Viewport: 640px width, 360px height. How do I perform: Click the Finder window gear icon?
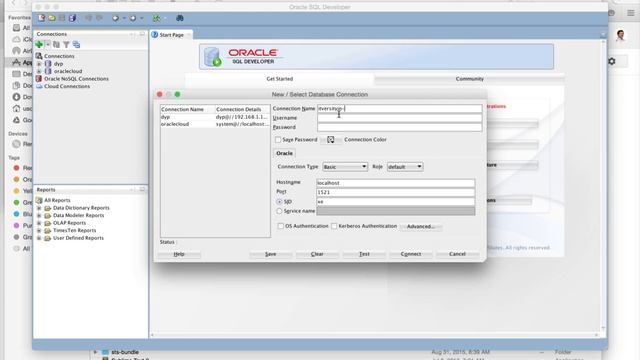[x=611, y=61]
